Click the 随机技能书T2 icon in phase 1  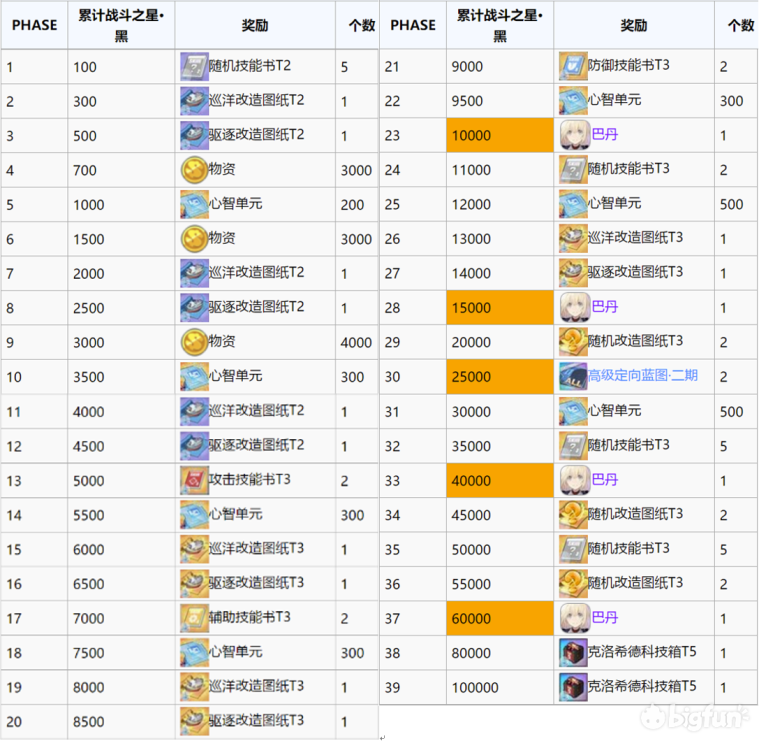click(194, 66)
